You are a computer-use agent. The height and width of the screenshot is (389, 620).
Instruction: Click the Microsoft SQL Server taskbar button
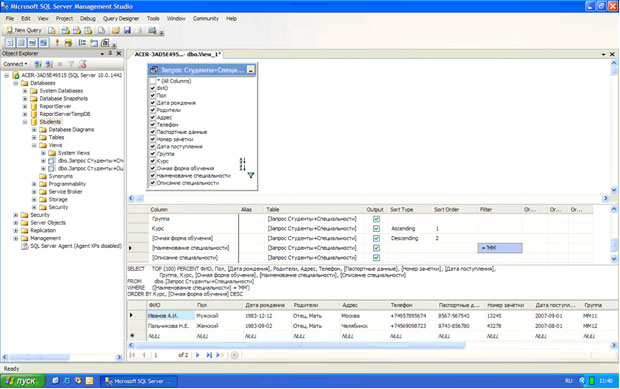click(138, 381)
